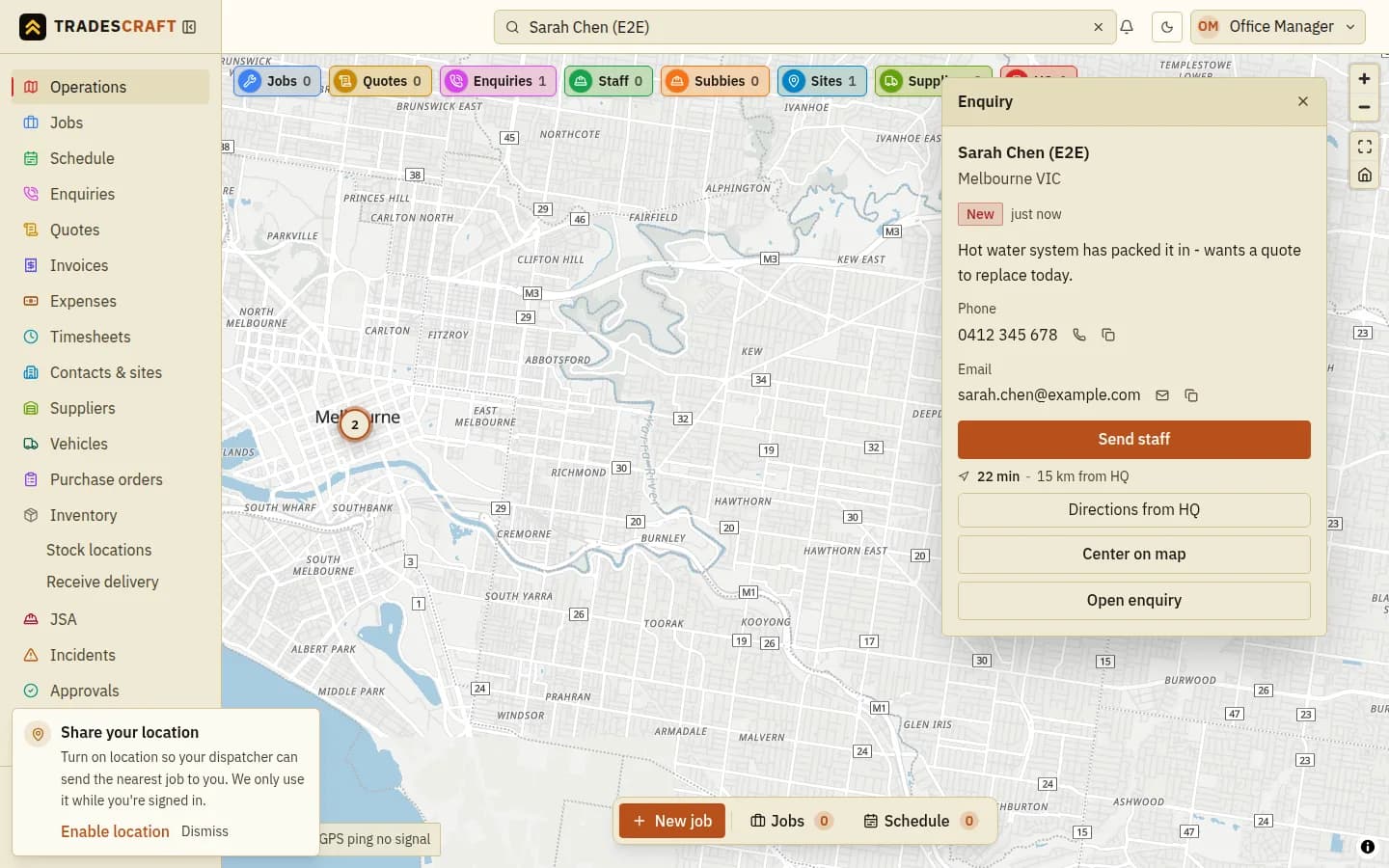Collapse the sidebar using the panel icon
The width and height of the screenshot is (1389, 868).
coord(190,27)
